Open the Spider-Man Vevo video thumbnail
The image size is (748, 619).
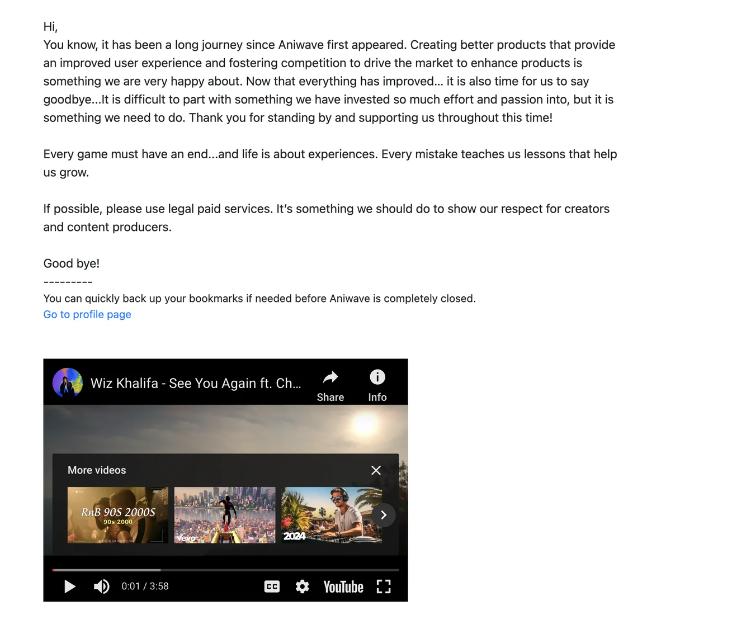[225, 515]
